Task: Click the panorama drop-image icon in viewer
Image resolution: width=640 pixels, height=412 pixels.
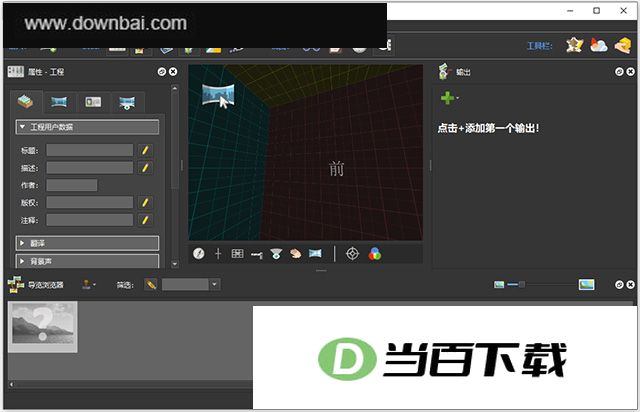Action: [218, 96]
